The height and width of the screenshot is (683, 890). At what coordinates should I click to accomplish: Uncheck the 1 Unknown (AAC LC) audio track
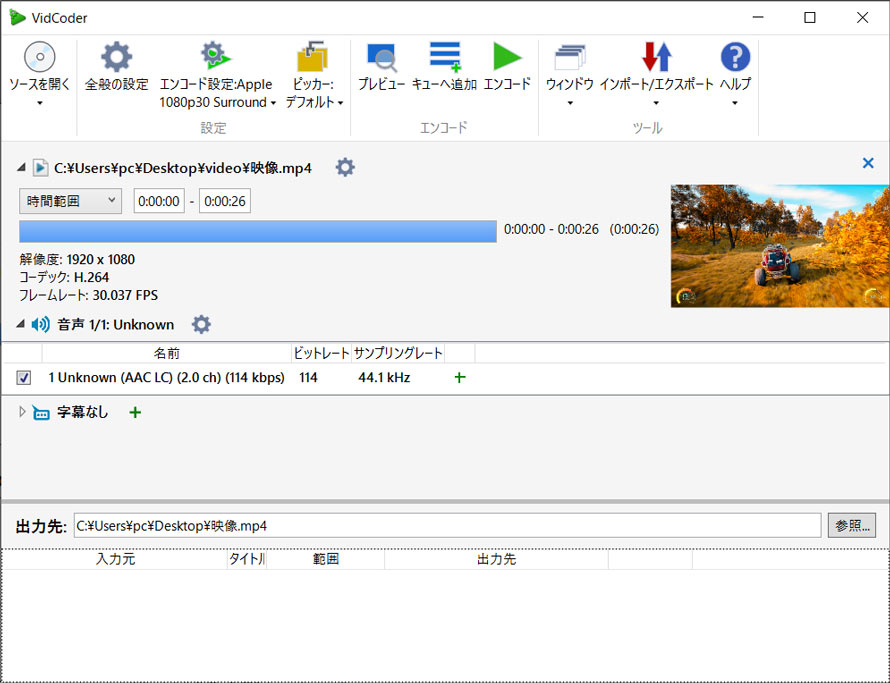click(23, 378)
